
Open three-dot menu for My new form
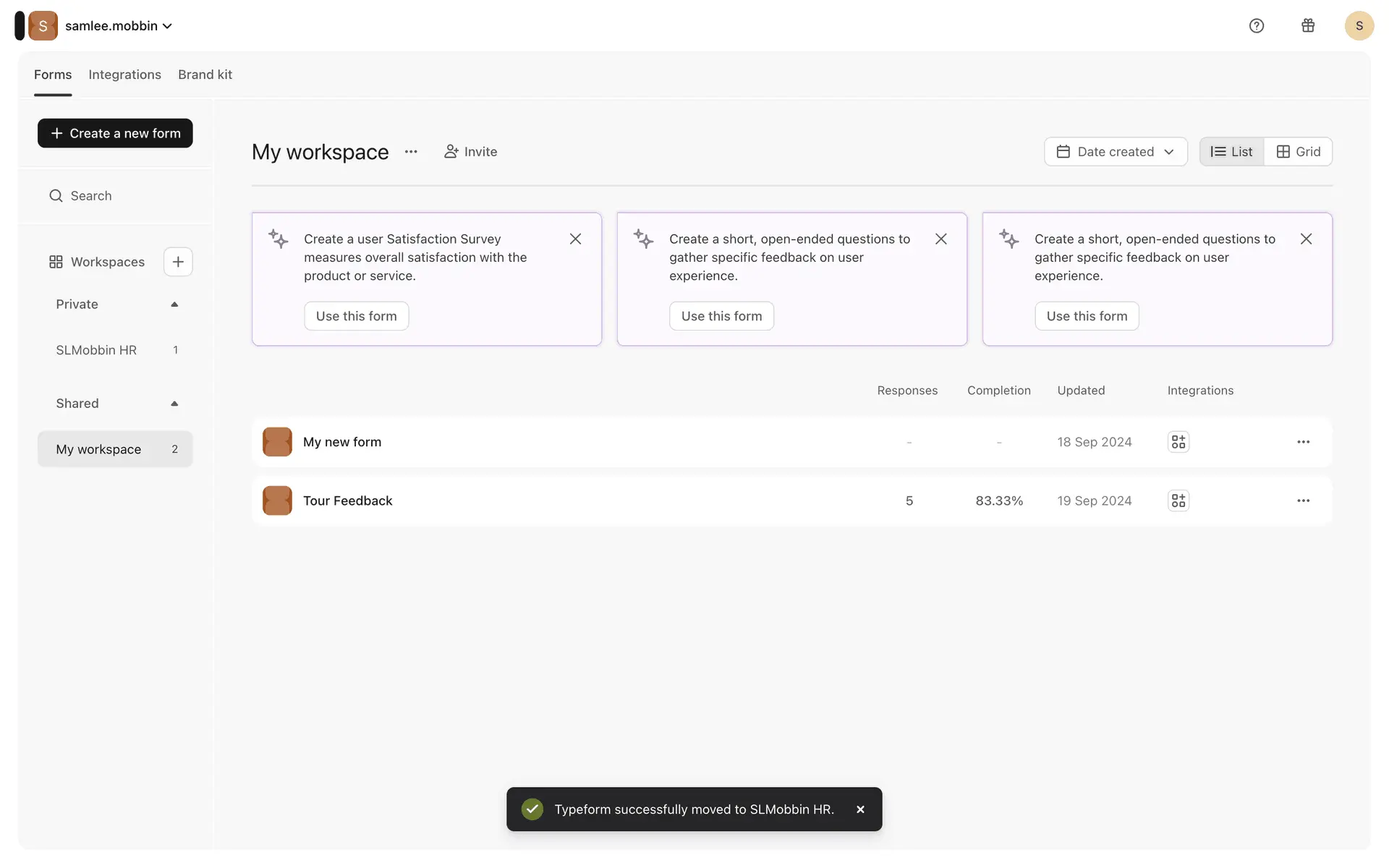point(1303,442)
